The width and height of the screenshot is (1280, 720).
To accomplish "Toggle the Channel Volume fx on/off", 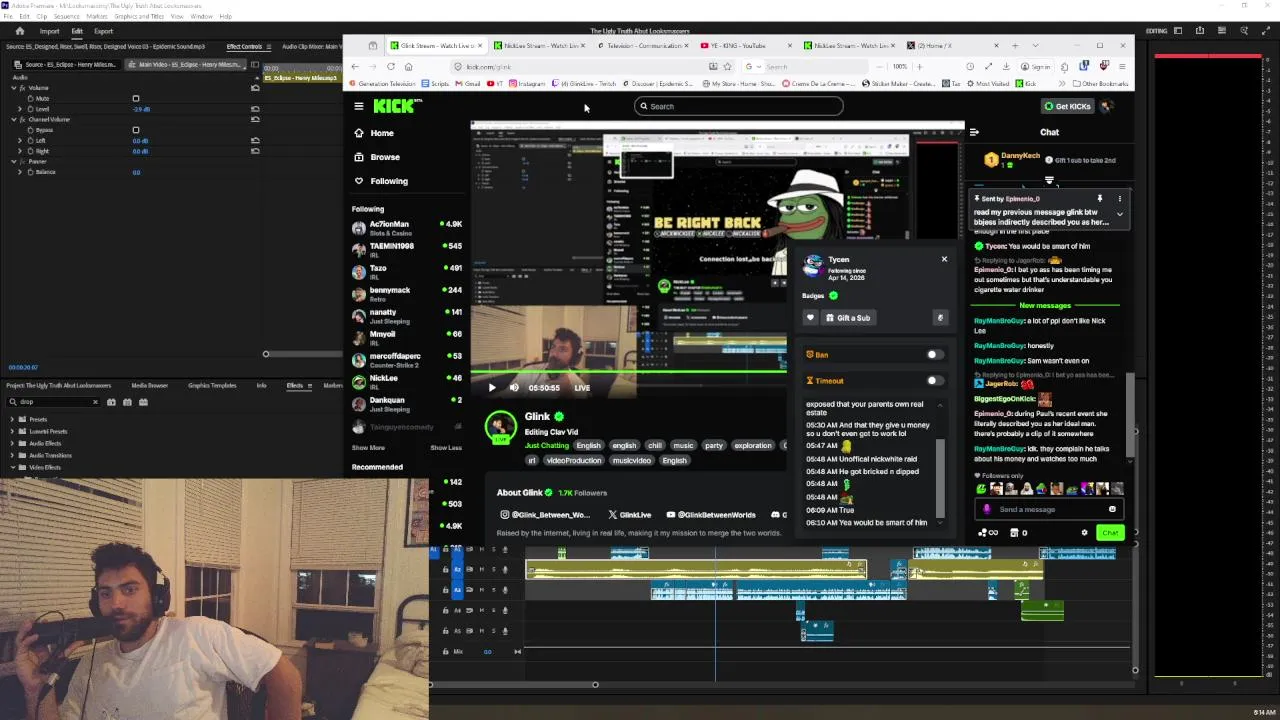I will (x=23, y=119).
